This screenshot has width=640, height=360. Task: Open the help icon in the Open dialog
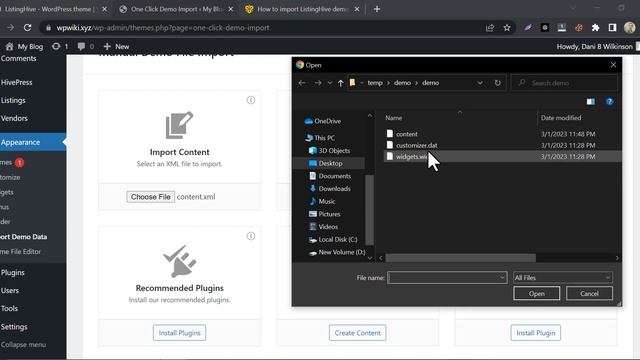pos(609,102)
